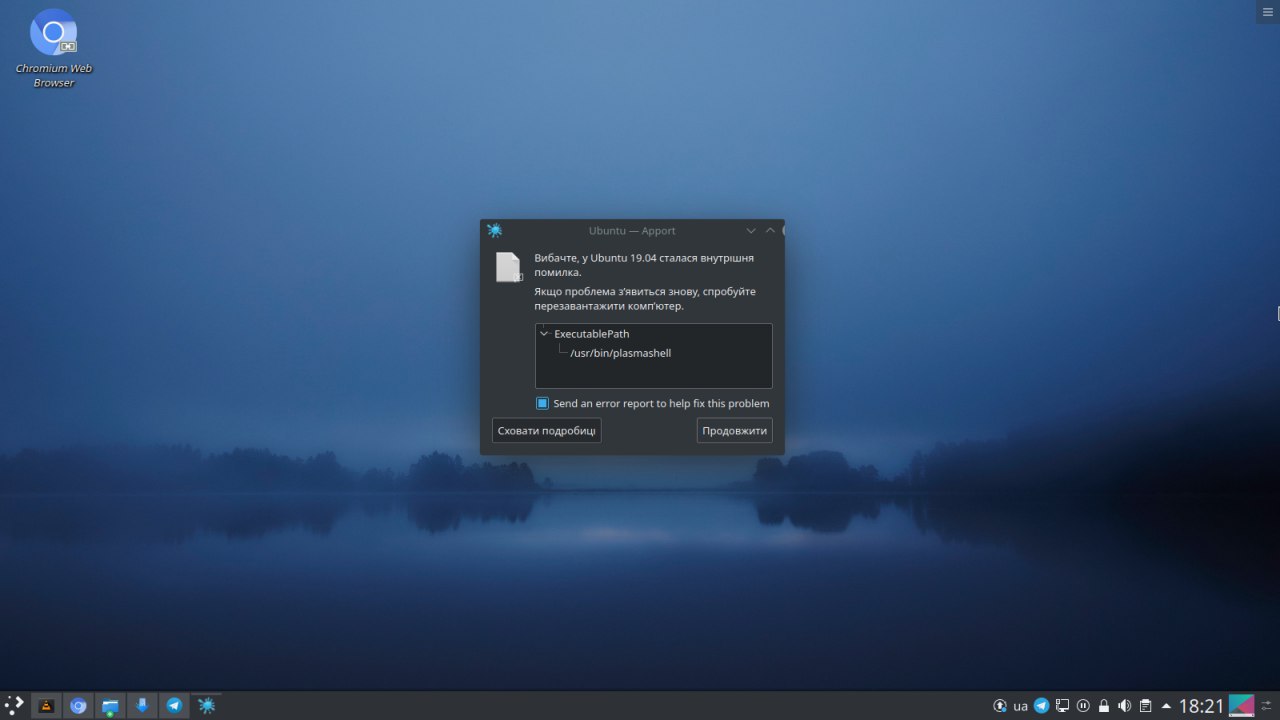The height and width of the screenshot is (720, 1280).
Task: Open the network connections tray icon
Action: (1062, 706)
